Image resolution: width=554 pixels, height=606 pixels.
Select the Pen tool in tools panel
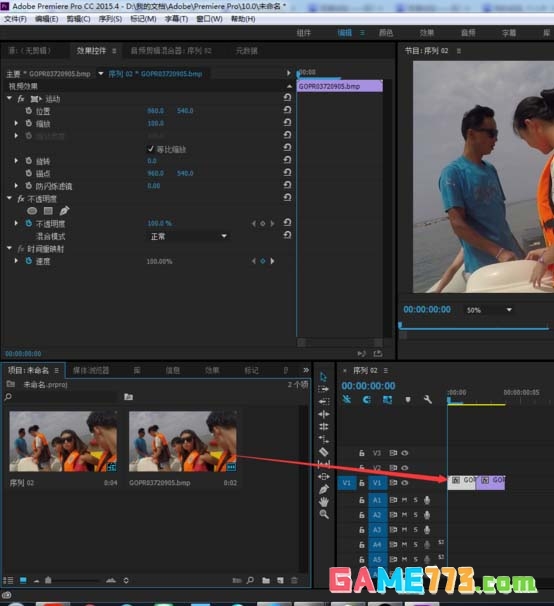coord(324,489)
